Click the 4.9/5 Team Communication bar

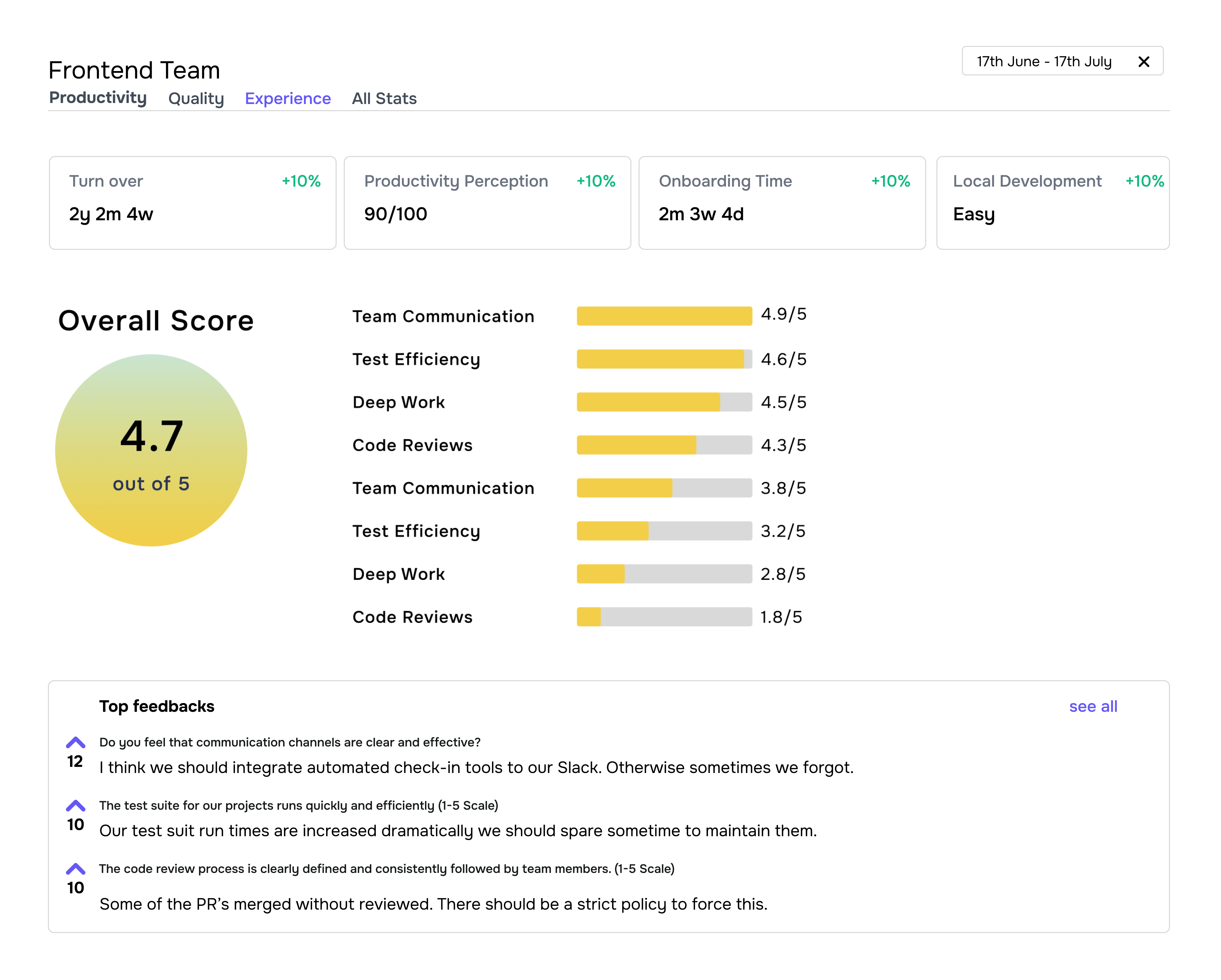pyautogui.click(x=664, y=316)
